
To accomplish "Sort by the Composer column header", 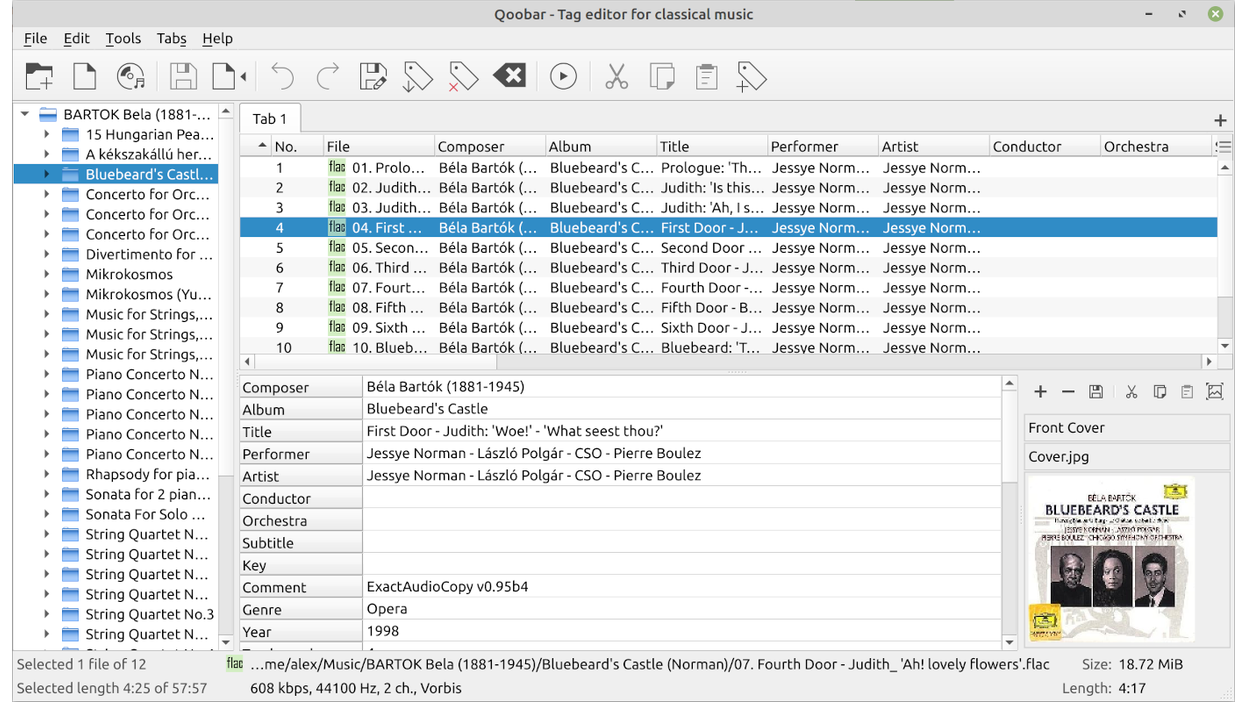I will pos(471,146).
